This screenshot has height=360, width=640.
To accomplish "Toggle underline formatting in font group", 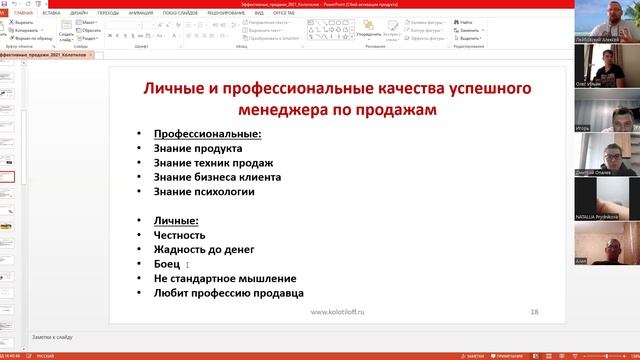I will click(x=125, y=36).
